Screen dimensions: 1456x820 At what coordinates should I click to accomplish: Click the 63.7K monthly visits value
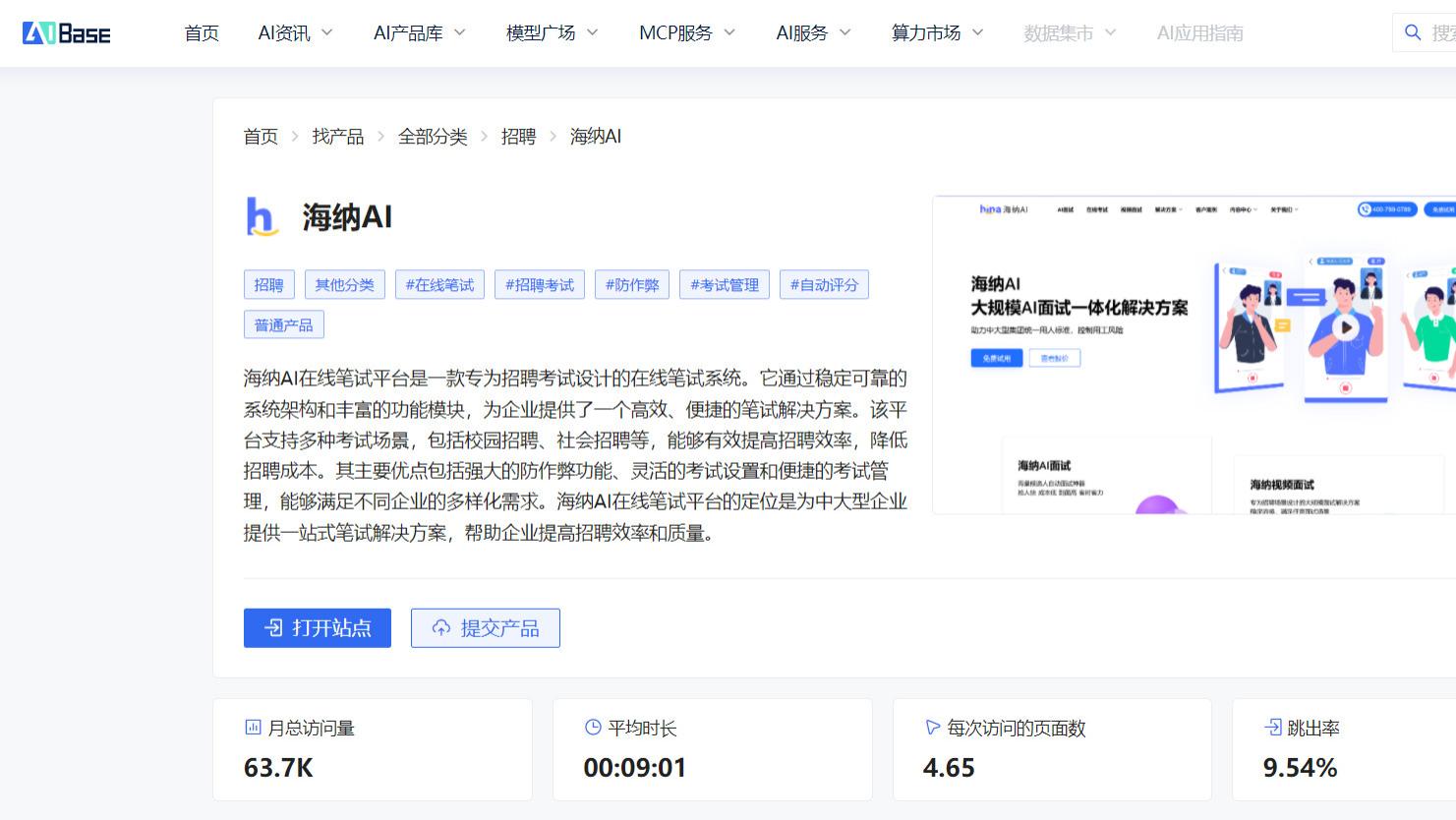[x=278, y=768]
